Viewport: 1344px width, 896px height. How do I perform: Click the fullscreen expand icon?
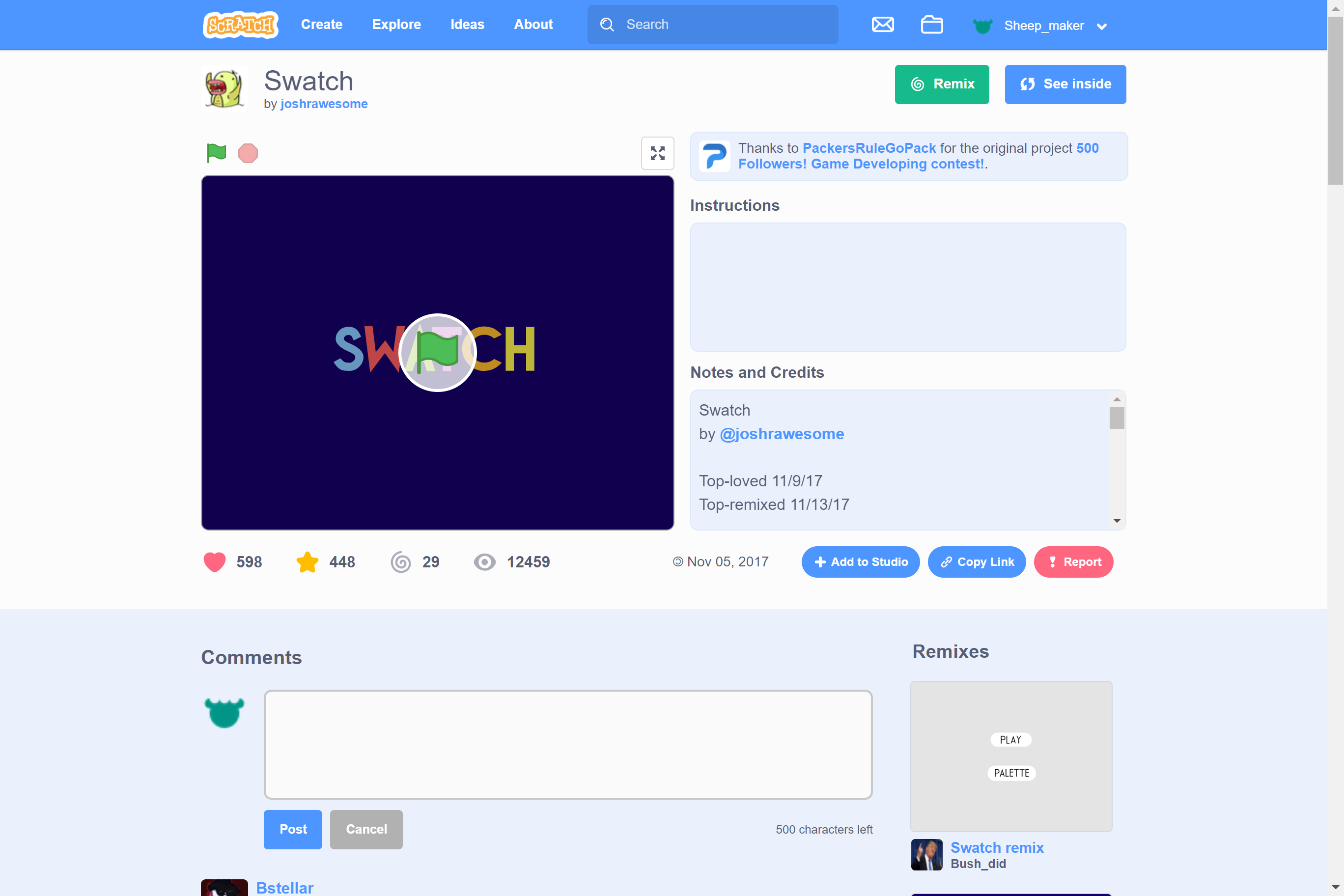(x=657, y=153)
